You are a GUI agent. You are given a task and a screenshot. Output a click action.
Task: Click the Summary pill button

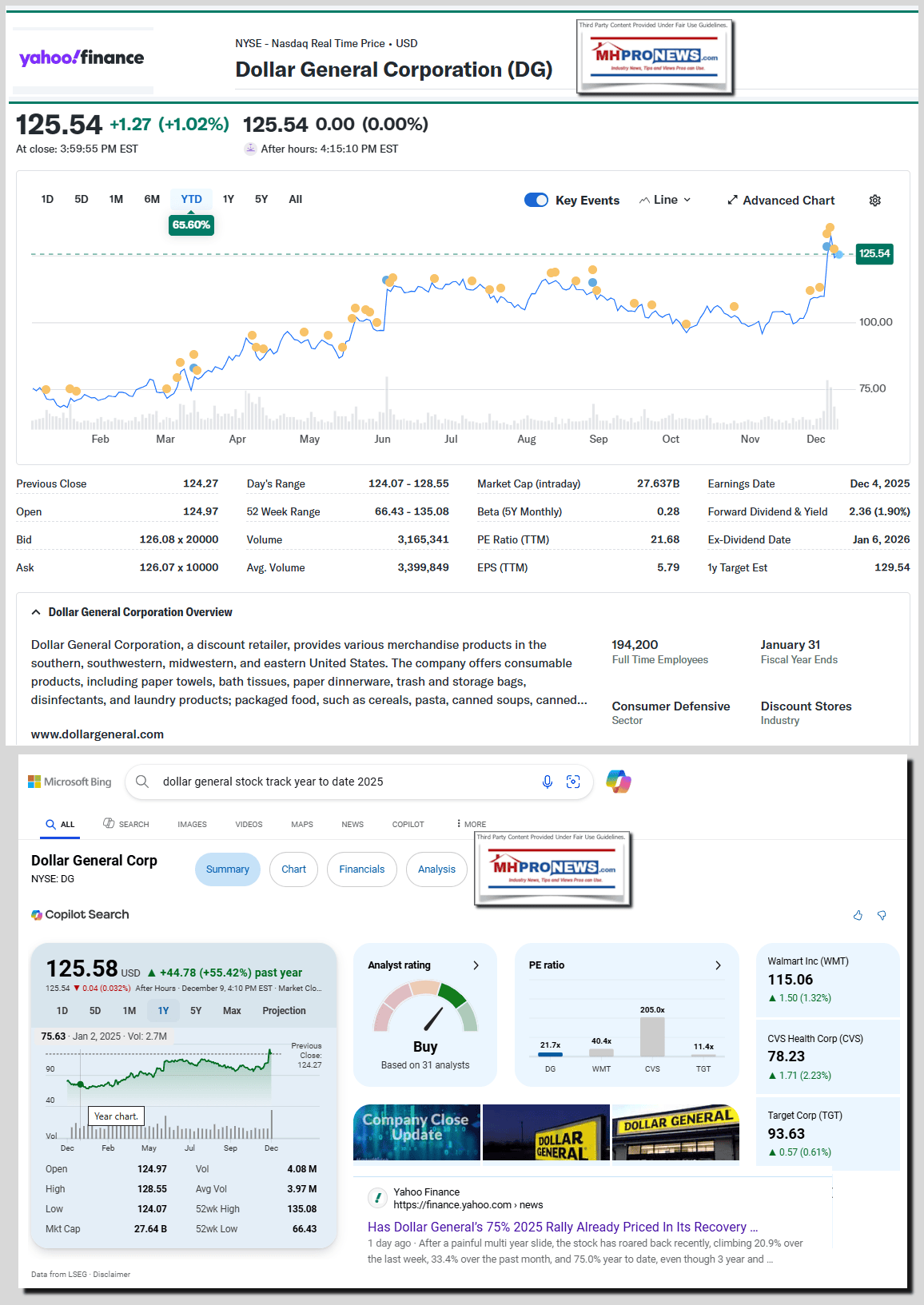(x=228, y=869)
